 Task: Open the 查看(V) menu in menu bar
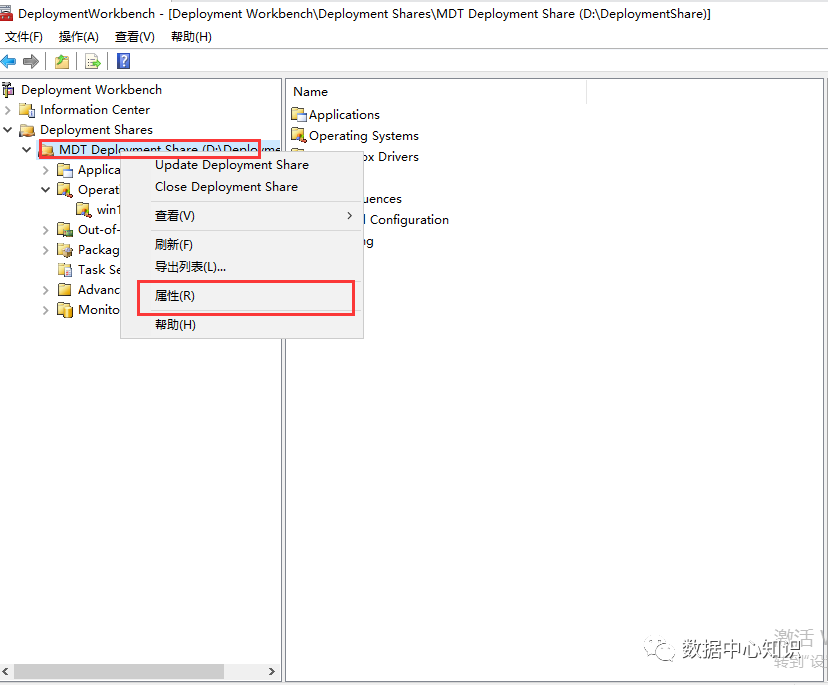[x=135, y=37]
